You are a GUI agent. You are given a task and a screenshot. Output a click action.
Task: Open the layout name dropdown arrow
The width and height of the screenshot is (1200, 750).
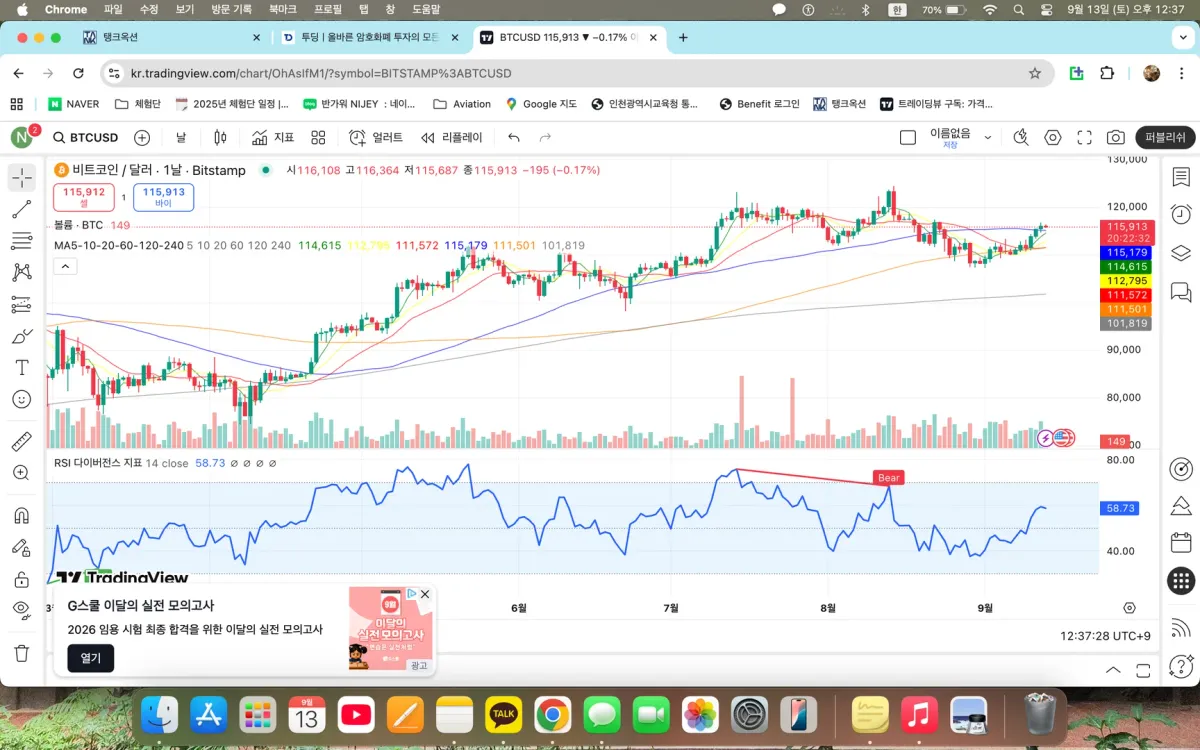[988, 138]
